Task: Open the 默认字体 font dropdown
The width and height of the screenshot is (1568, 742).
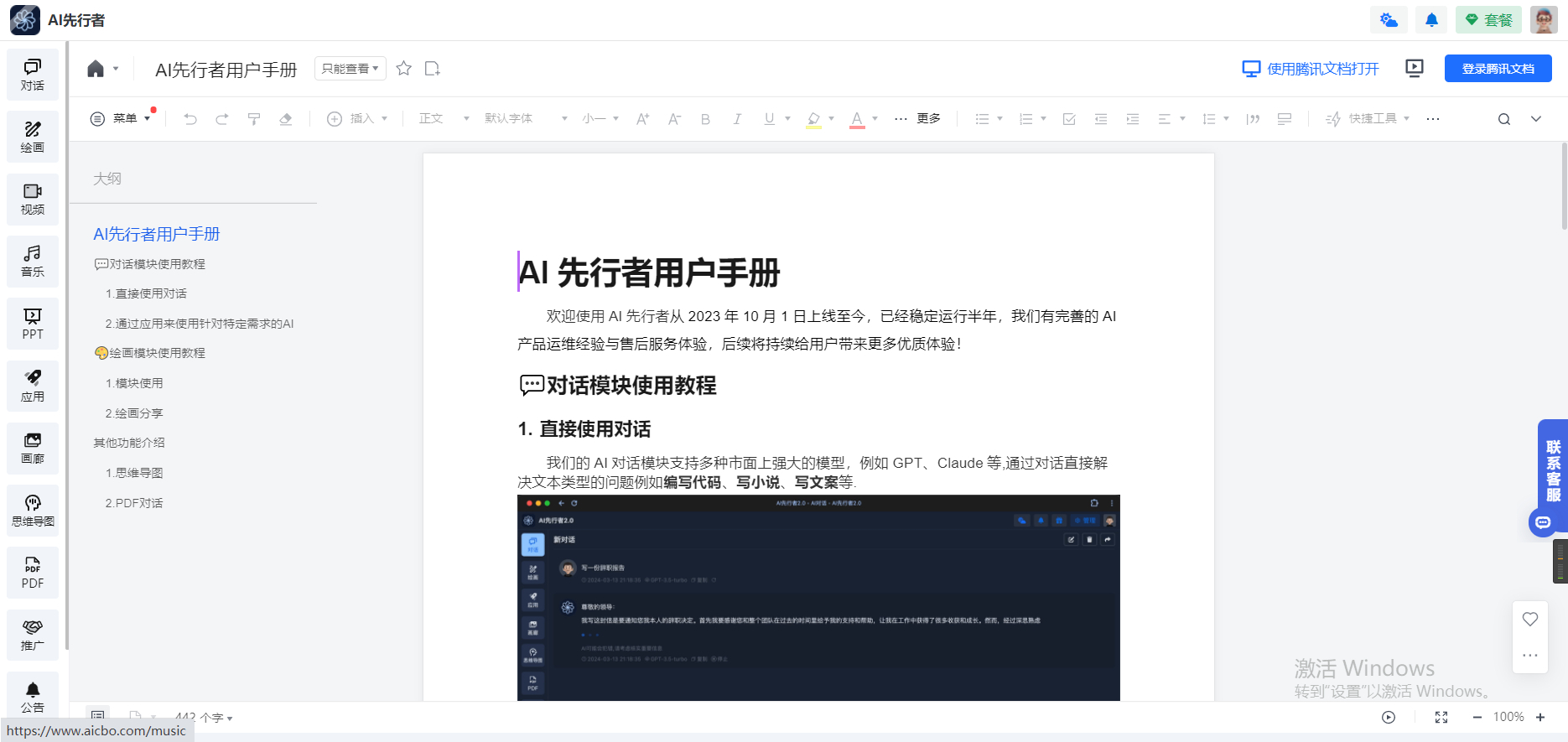Action: tap(526, 119)
